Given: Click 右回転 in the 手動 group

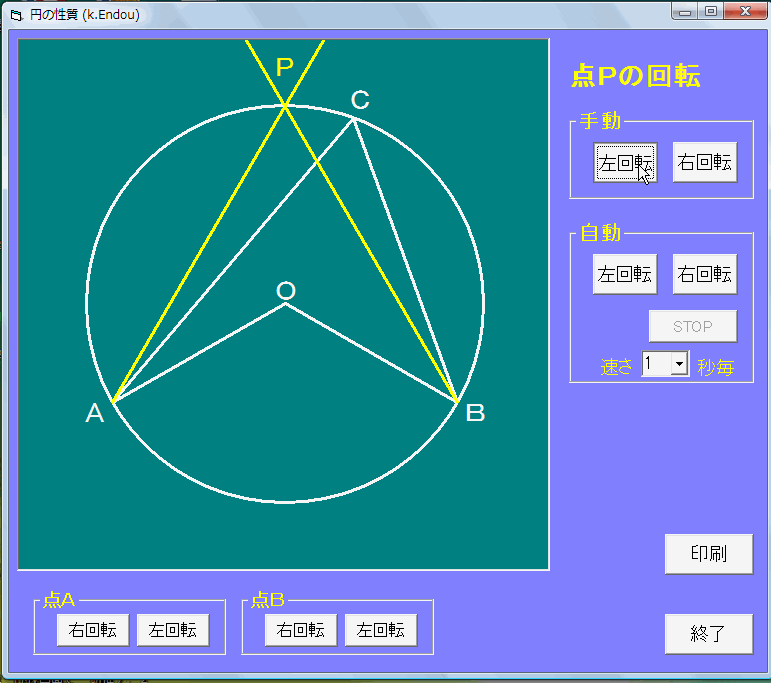Looking at the screenshot, I should (x=705, y=162).
